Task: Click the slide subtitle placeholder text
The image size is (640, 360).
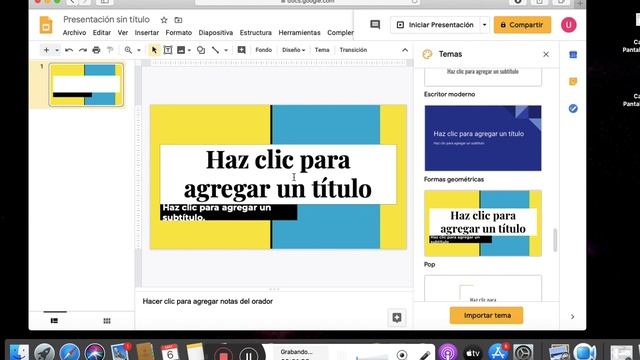Action: point(229,212)
